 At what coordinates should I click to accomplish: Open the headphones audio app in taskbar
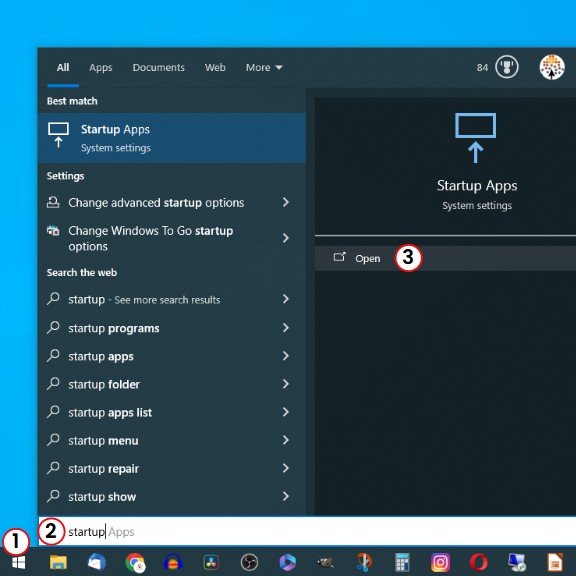tap(173, 562)
